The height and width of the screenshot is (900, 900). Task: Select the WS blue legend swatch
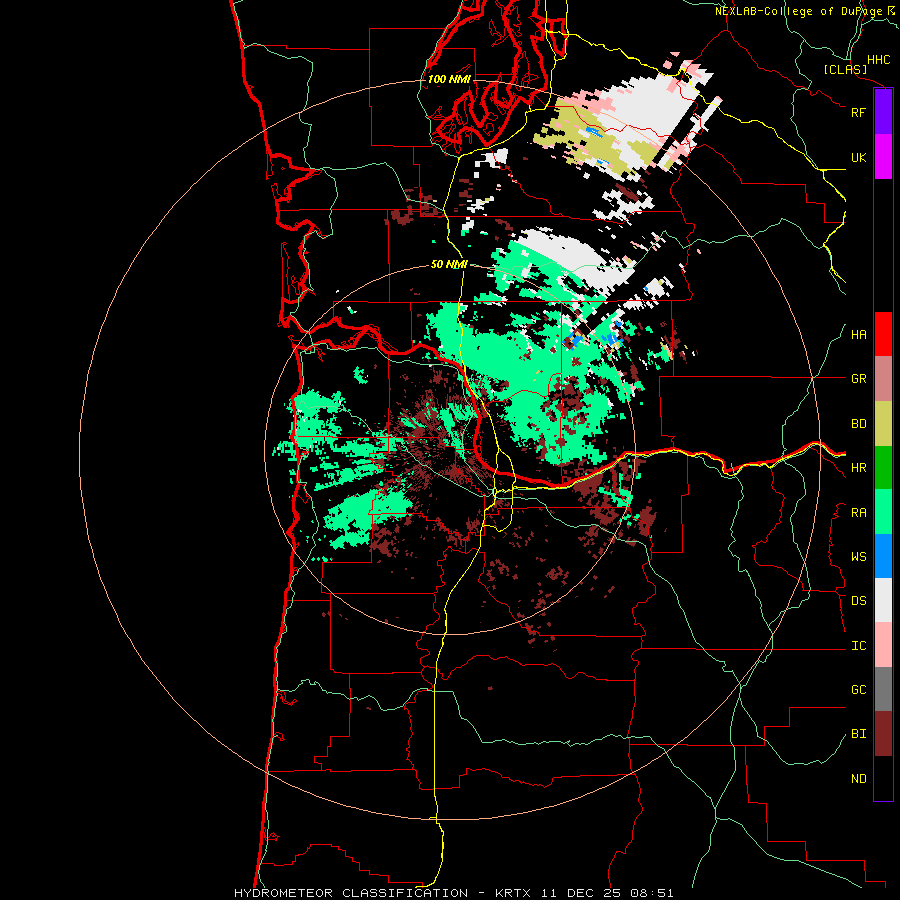pyautogui.click(x=883, y=556)
